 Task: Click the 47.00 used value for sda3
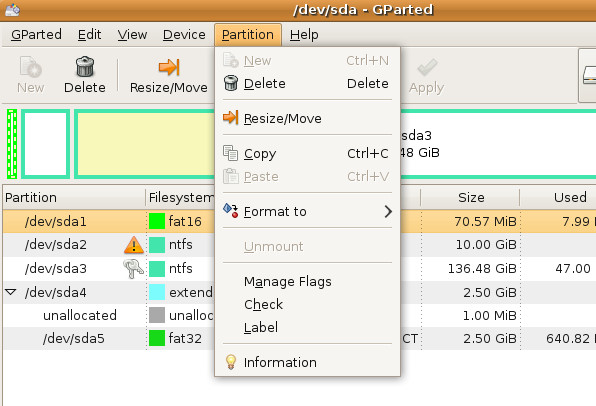pos(573,268)
